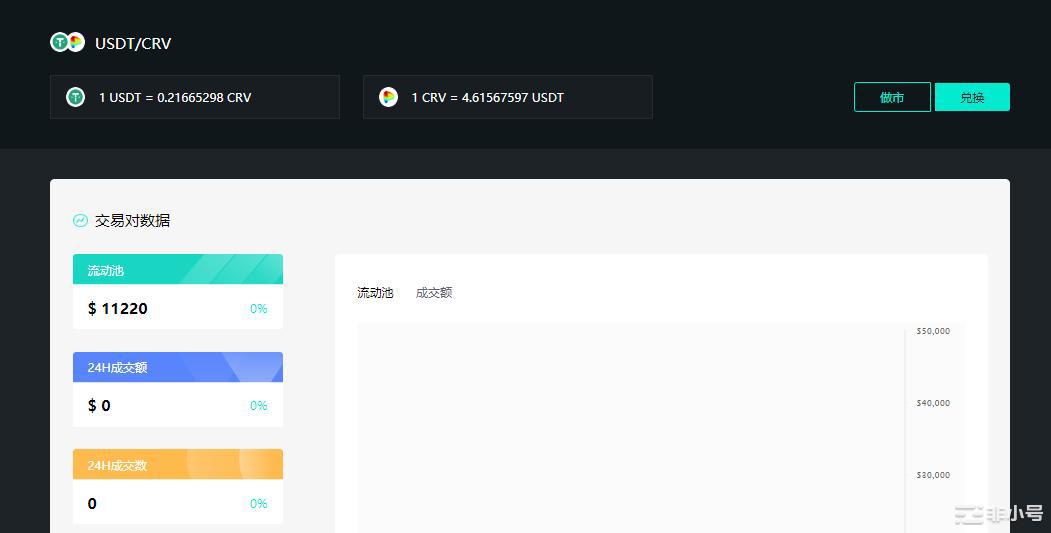Click the USDT/CRV pair token icons
This screenshot has height=533, width=1051.
click(x=68, y=42)
